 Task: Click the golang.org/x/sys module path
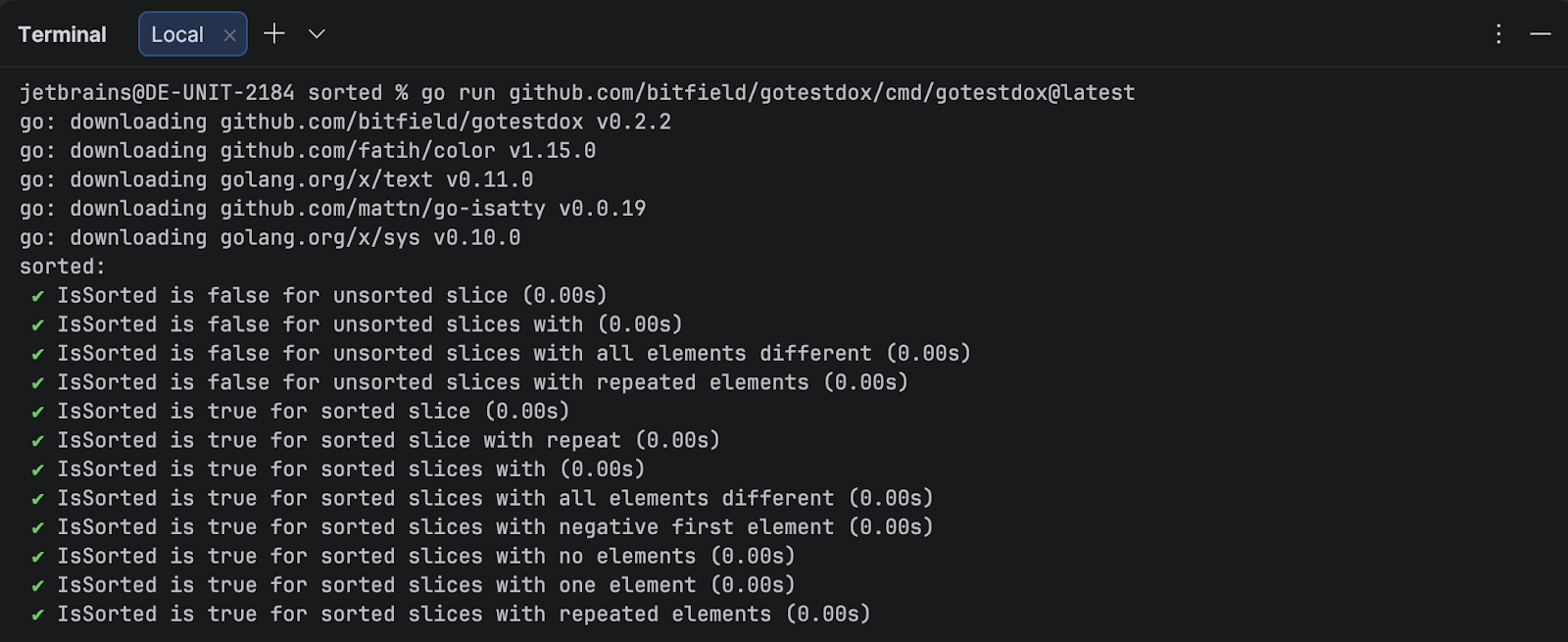click(319, 238)
